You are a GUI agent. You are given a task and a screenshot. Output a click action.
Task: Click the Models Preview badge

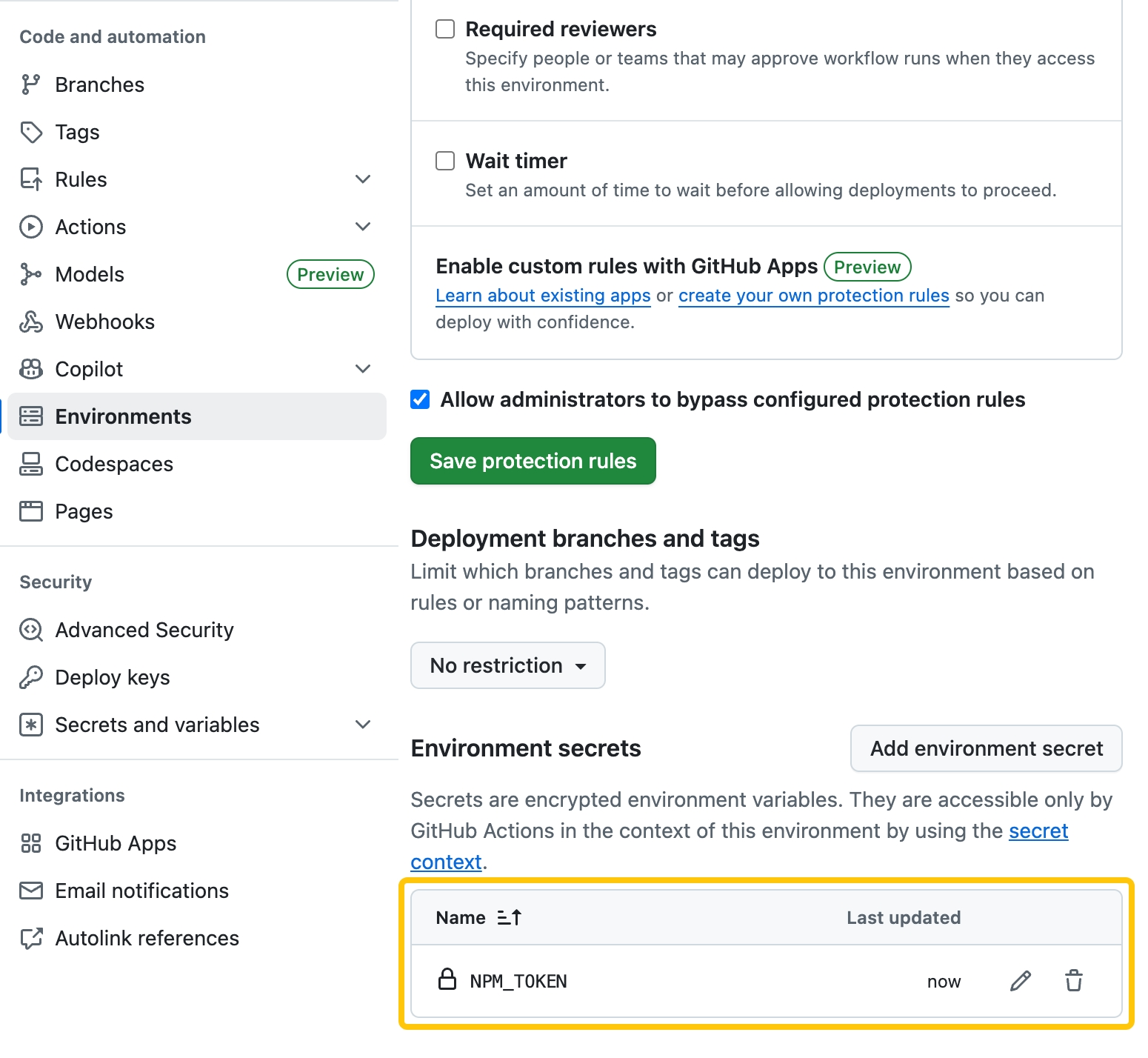tap(330, 274)
